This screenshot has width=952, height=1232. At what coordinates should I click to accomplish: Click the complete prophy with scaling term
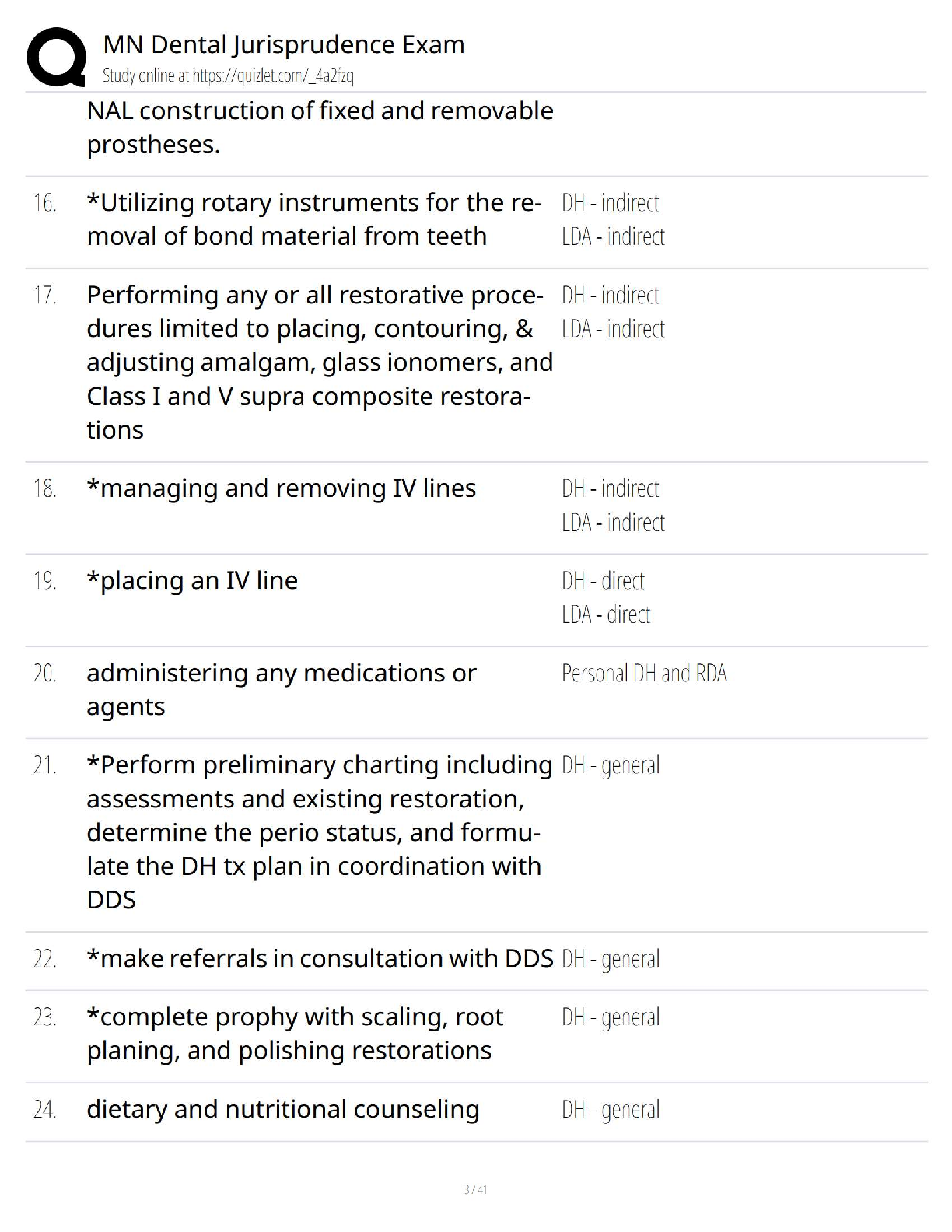point(295,1034)
